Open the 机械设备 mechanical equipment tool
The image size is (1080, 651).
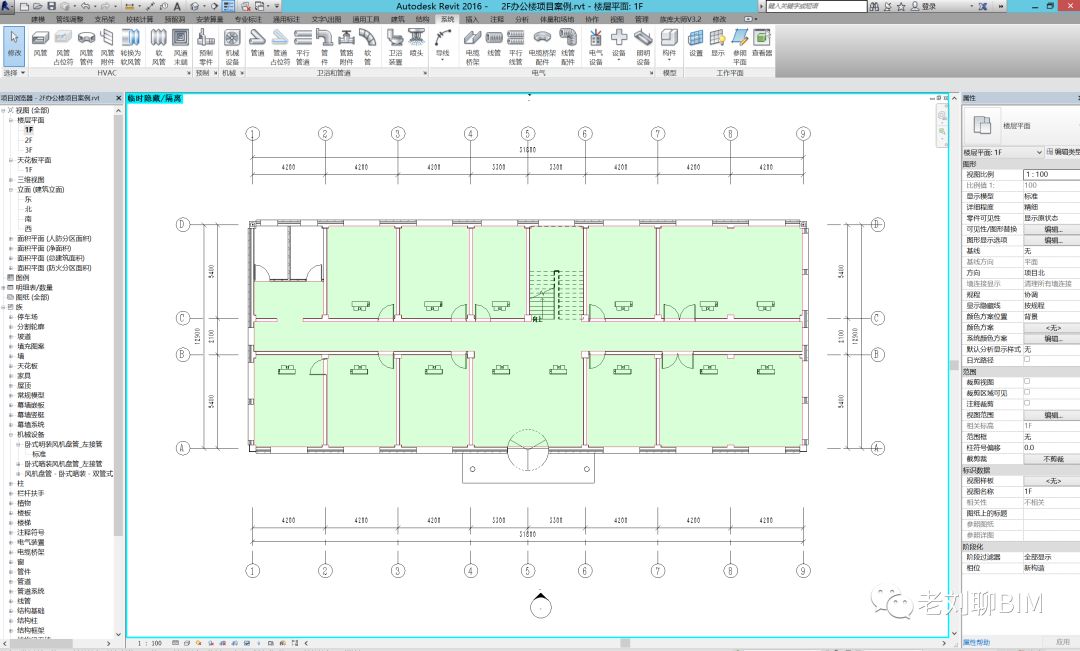[232, 47]
